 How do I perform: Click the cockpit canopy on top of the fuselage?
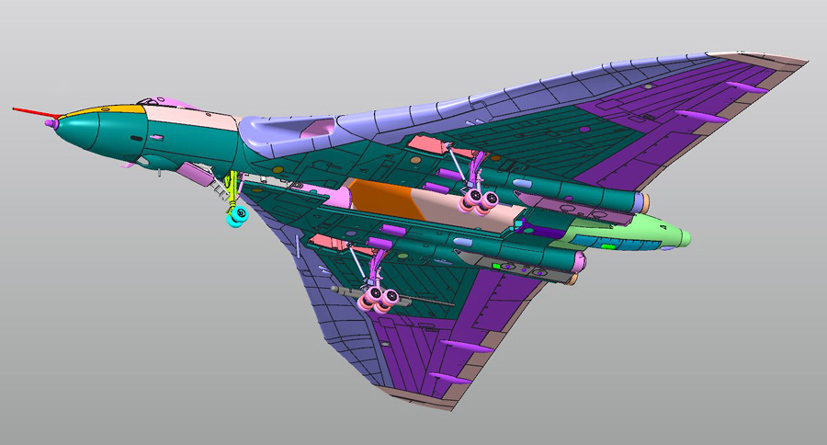150,101
